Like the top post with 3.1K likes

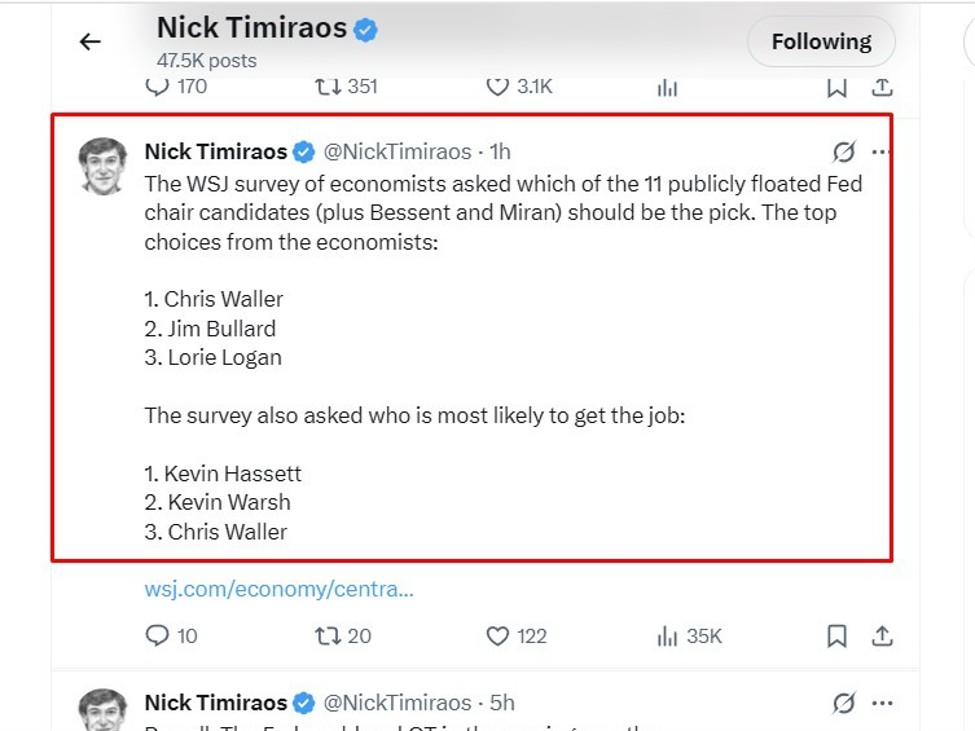coord(498,87)
